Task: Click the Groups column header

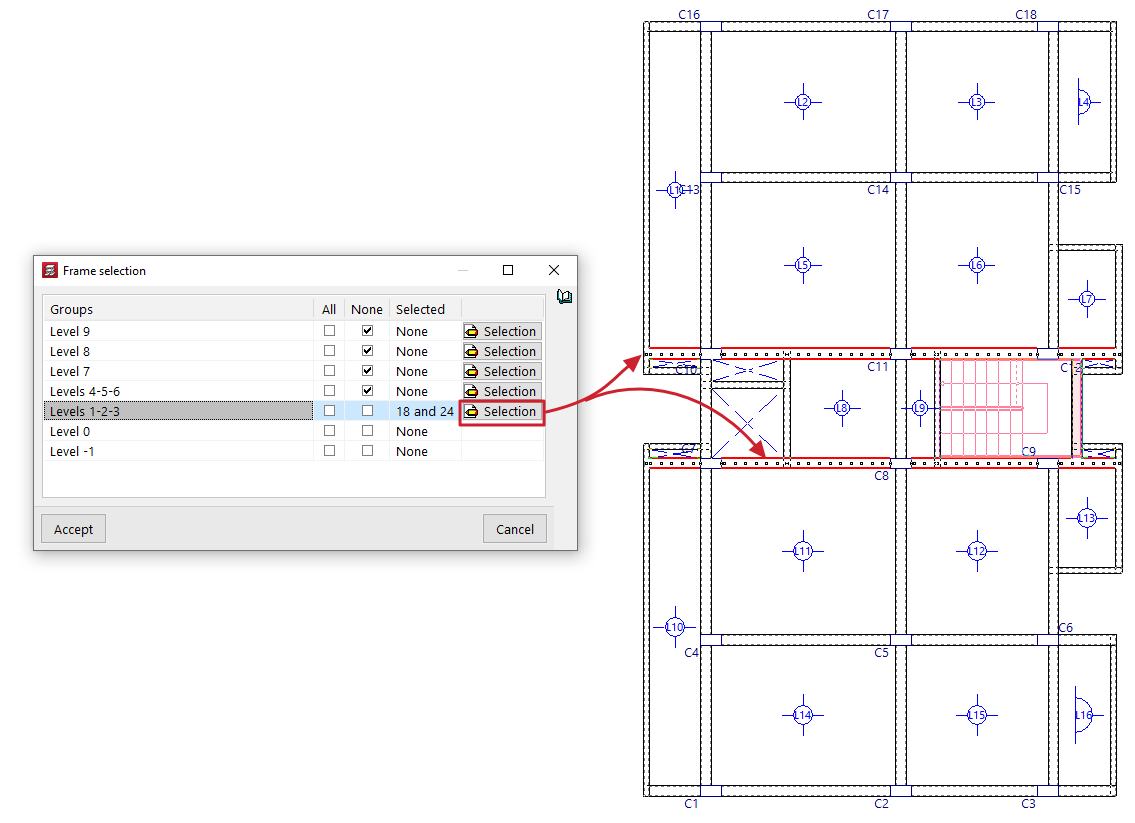Action: pyautogui.click(x=178, y=309)
